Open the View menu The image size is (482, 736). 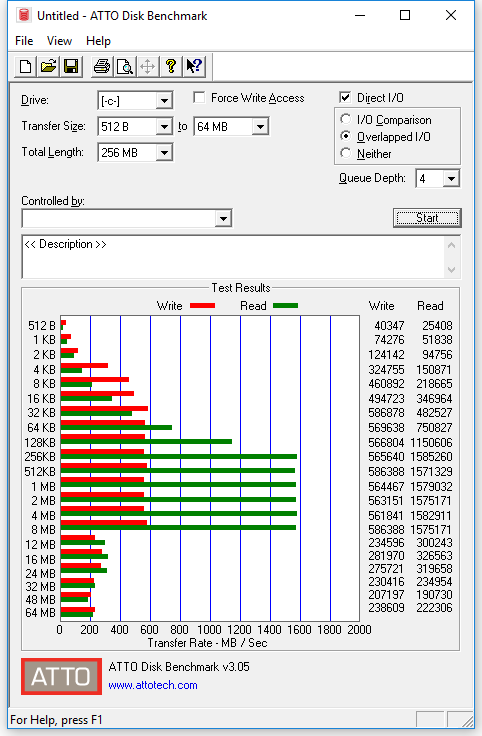point(59,41)
